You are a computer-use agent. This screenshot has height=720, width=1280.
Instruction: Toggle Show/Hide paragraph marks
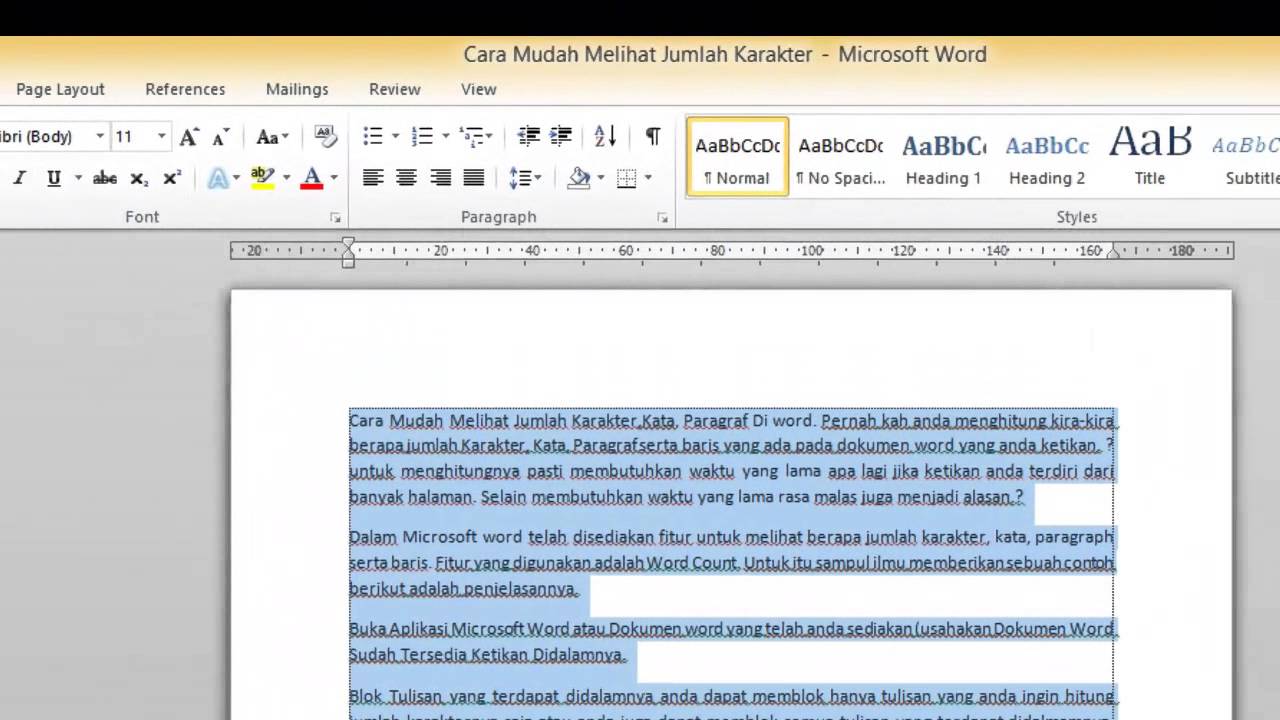coord(653,136)
